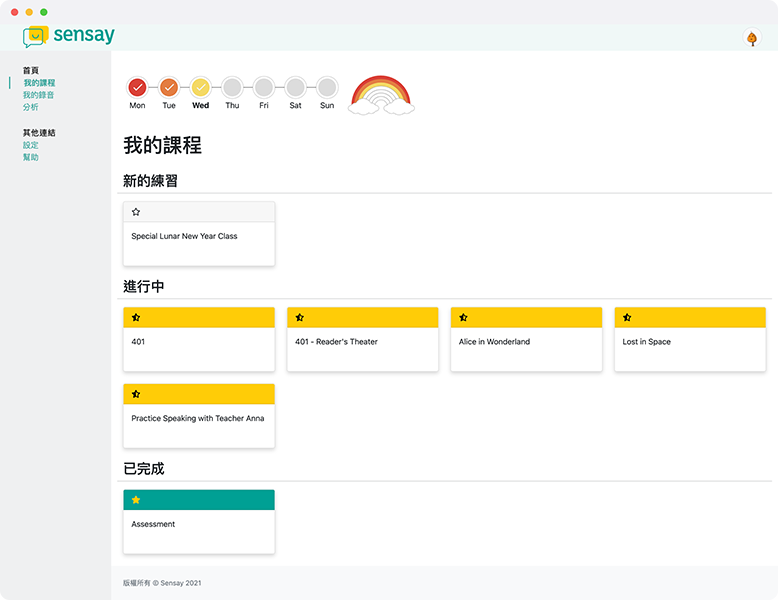Click the half star on Lost in Space
778x600 pixels.
627,317
